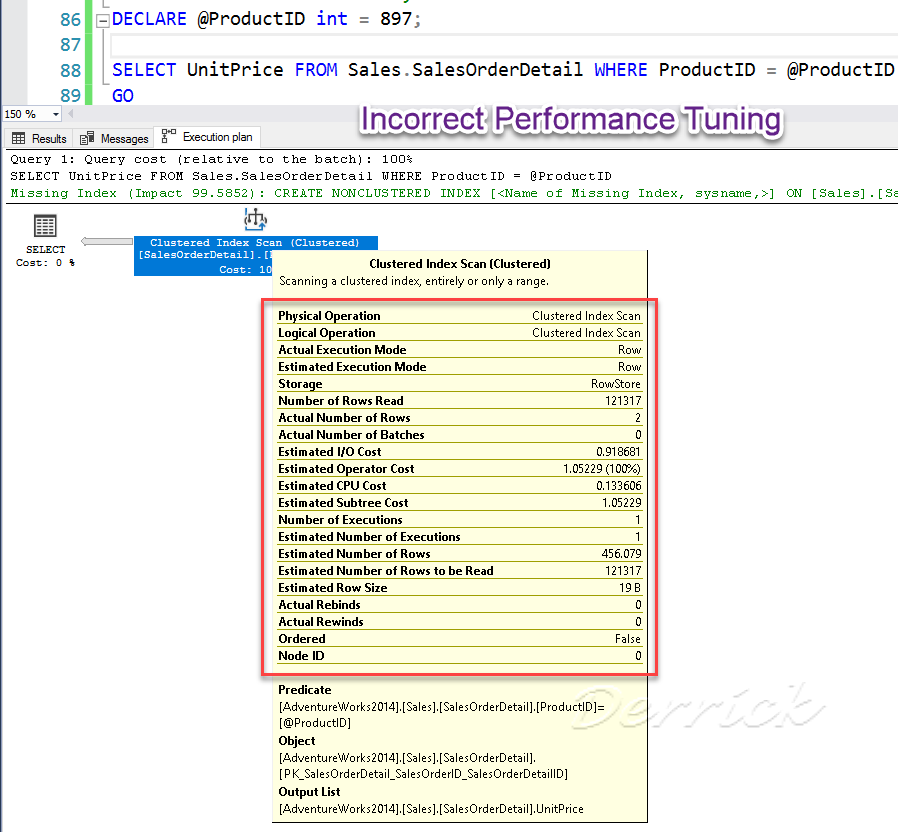Click the arrow connecting the scan to SELECT
The height and width of the screenshot is (832, 898).
pos(107,240)
